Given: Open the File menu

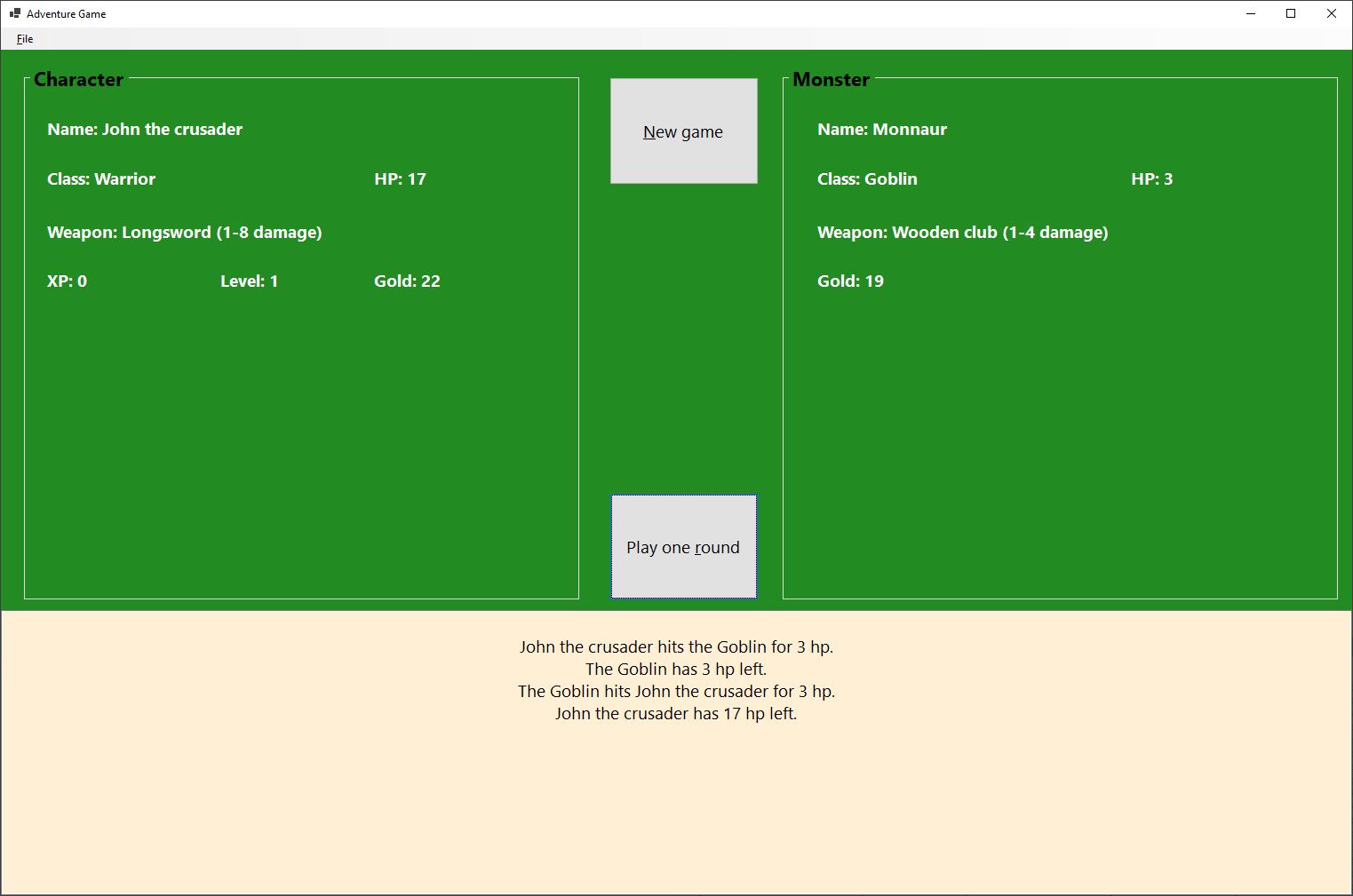Looking at the screenshot, I should 24,38.
